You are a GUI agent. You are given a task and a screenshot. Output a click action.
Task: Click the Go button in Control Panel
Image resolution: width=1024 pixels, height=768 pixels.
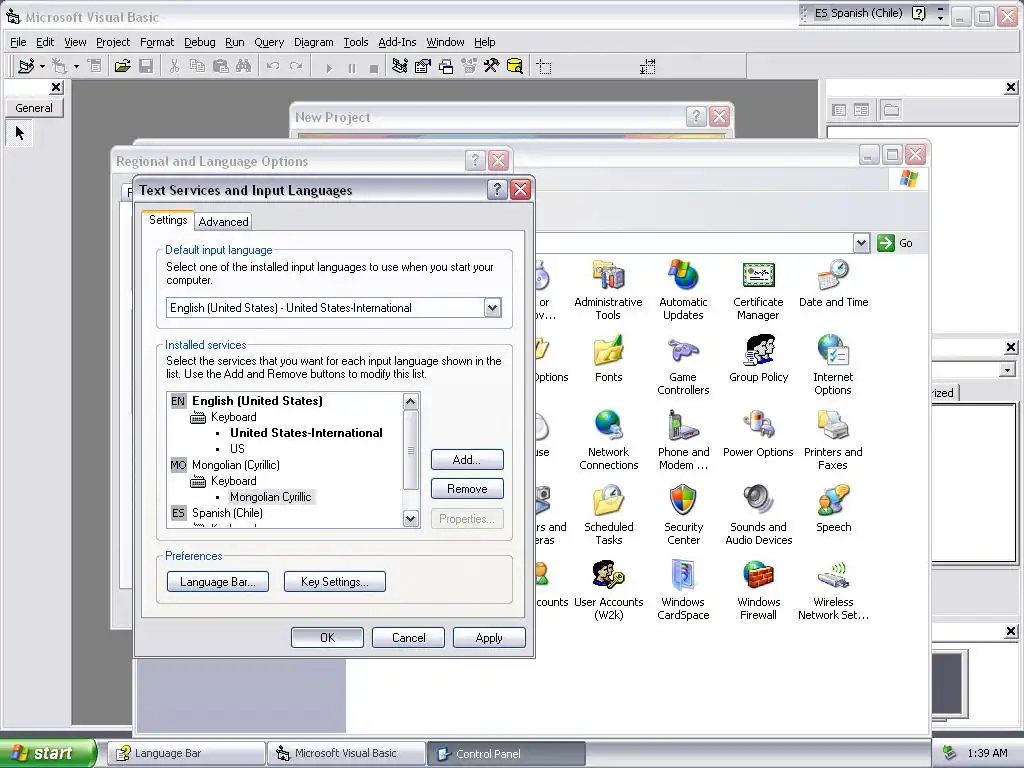click(895, 243)
